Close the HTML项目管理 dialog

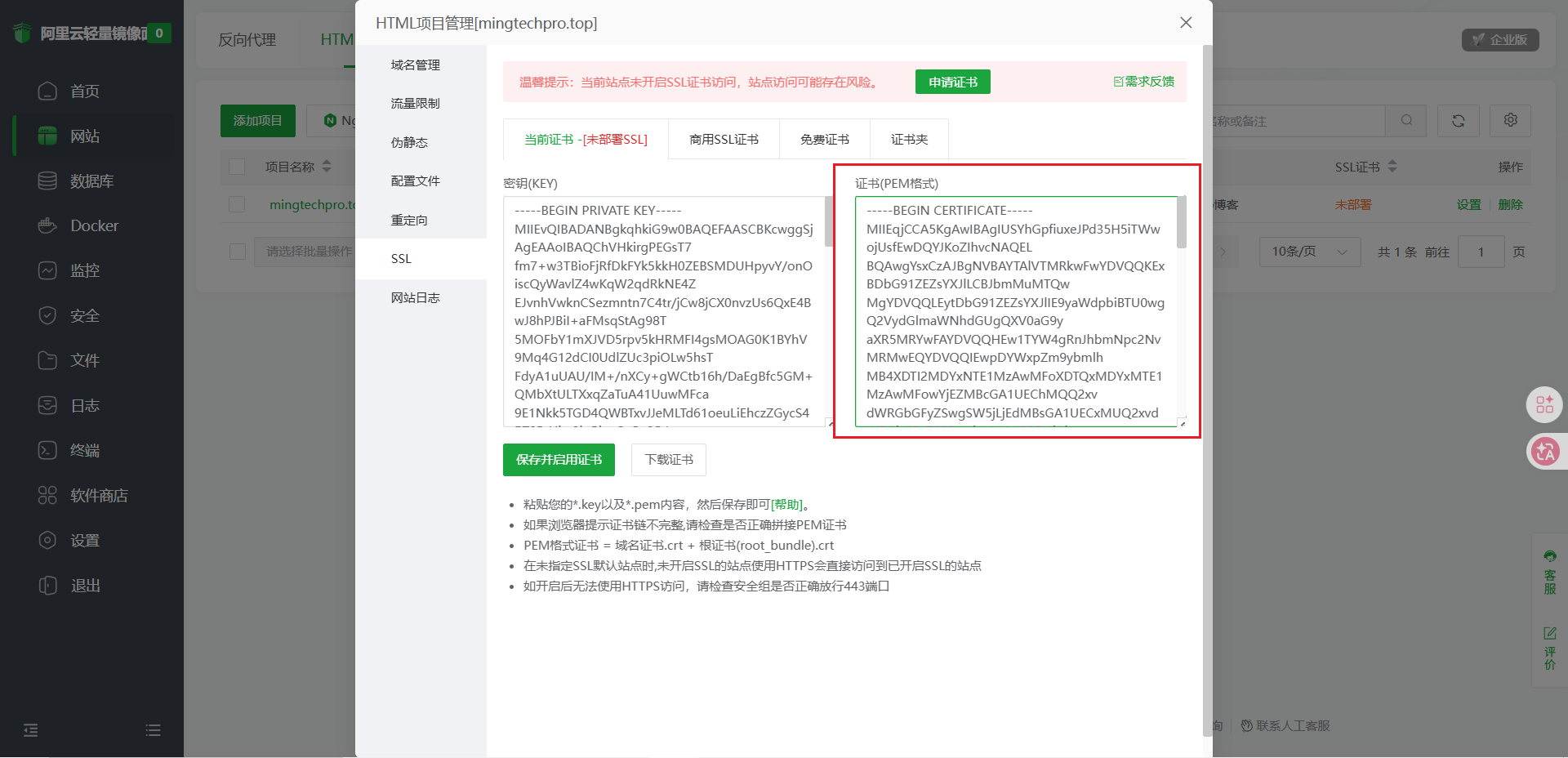click(x=1186, y=23)
